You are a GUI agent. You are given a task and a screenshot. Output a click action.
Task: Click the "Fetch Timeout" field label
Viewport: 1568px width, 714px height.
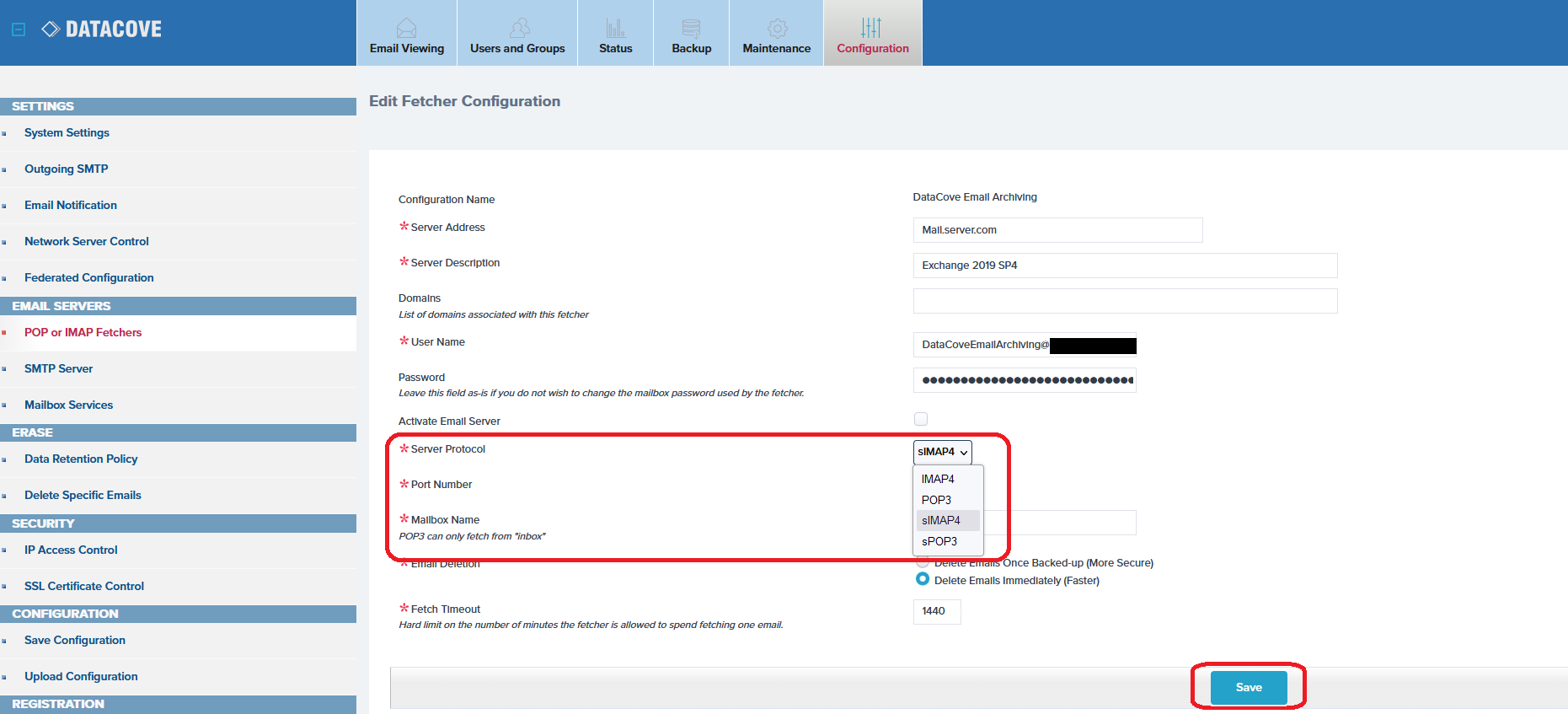click(x=446, y=609)
